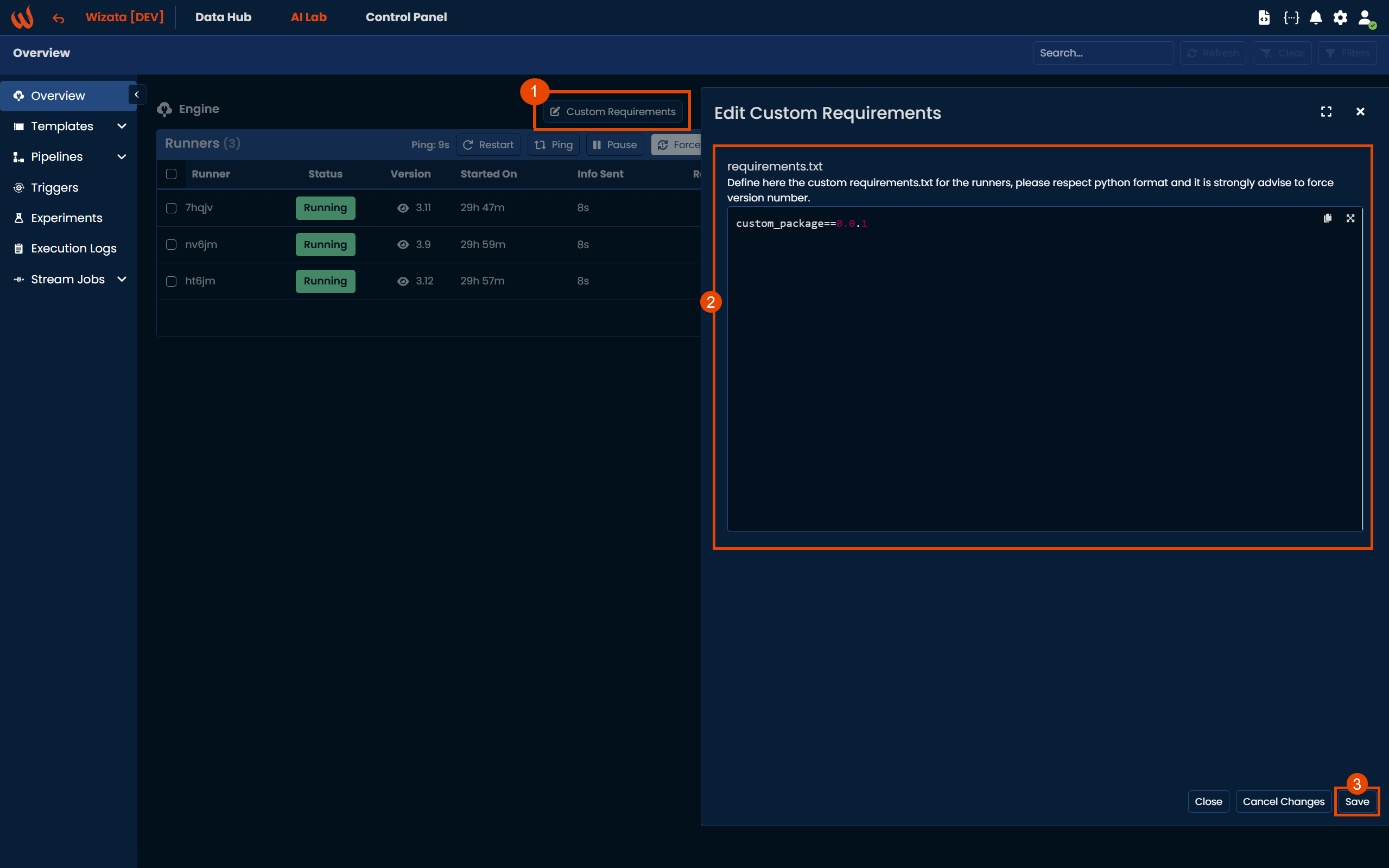
Task: Open the user profile icon
Action: point(1365,18)
